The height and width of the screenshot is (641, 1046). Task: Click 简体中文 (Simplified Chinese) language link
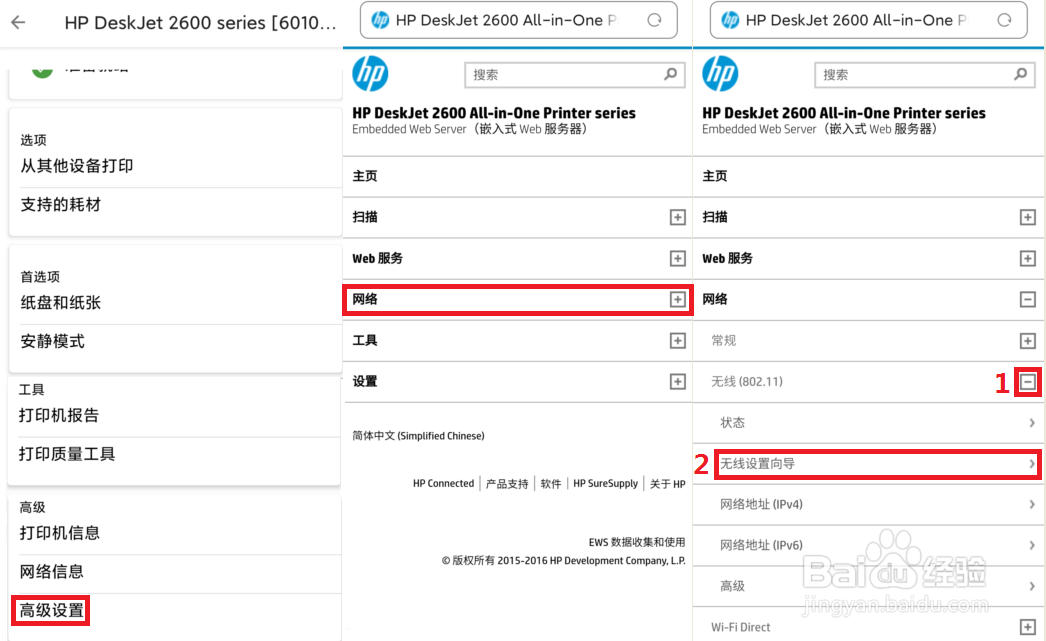(x=418, y=436)
